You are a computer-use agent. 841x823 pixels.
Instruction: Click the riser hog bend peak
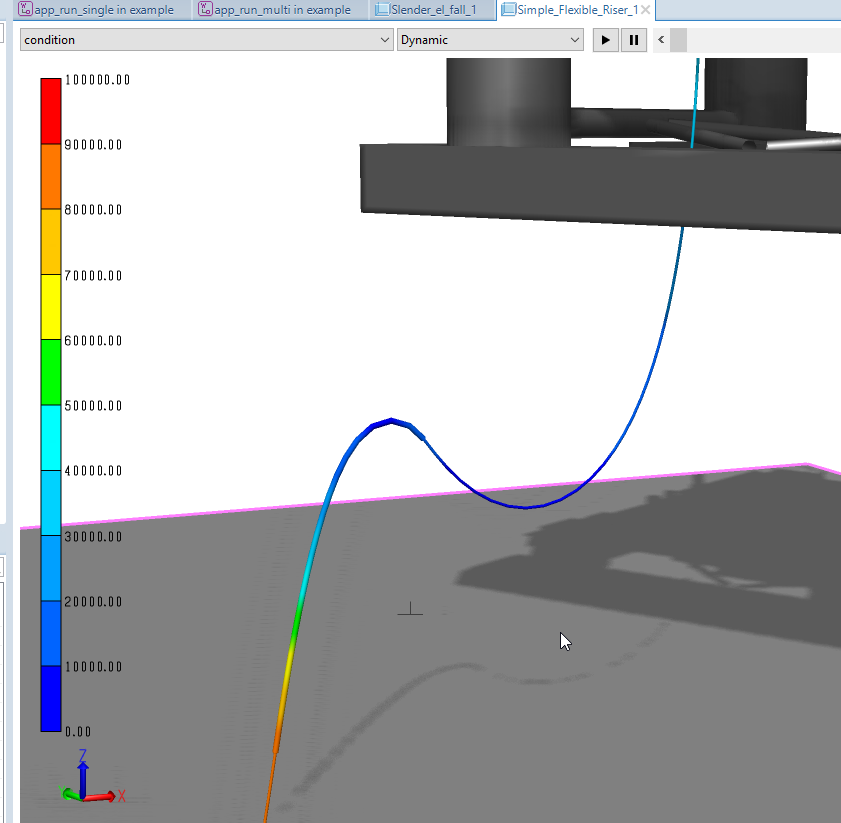pos(391,421)
